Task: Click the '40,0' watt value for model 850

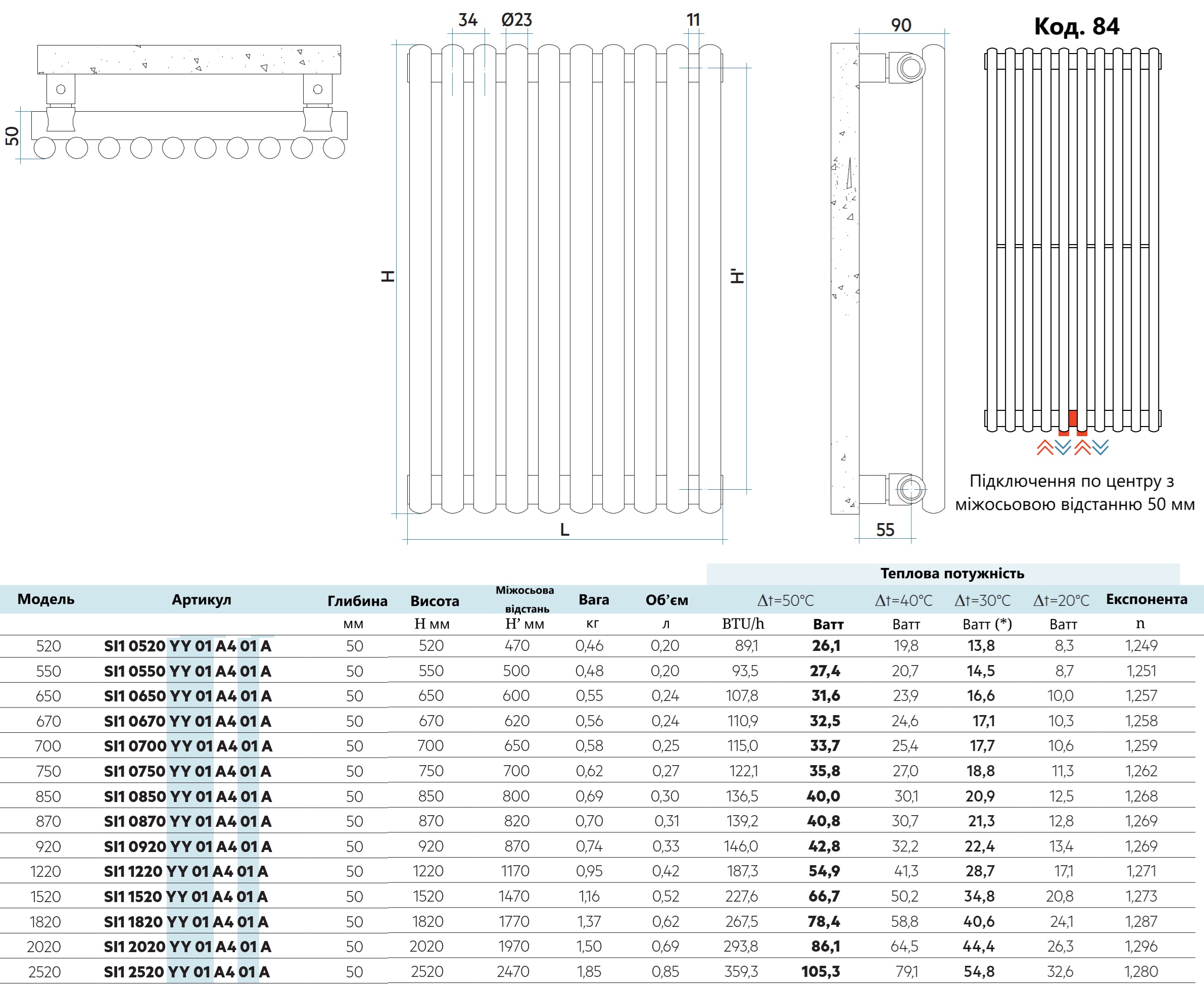Action: [823, 796]
